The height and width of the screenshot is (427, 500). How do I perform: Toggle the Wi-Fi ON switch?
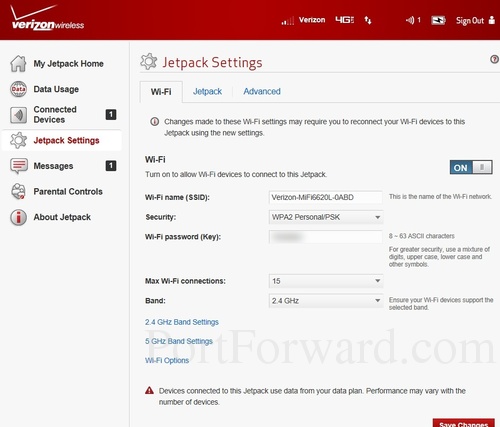coord(471,167)
